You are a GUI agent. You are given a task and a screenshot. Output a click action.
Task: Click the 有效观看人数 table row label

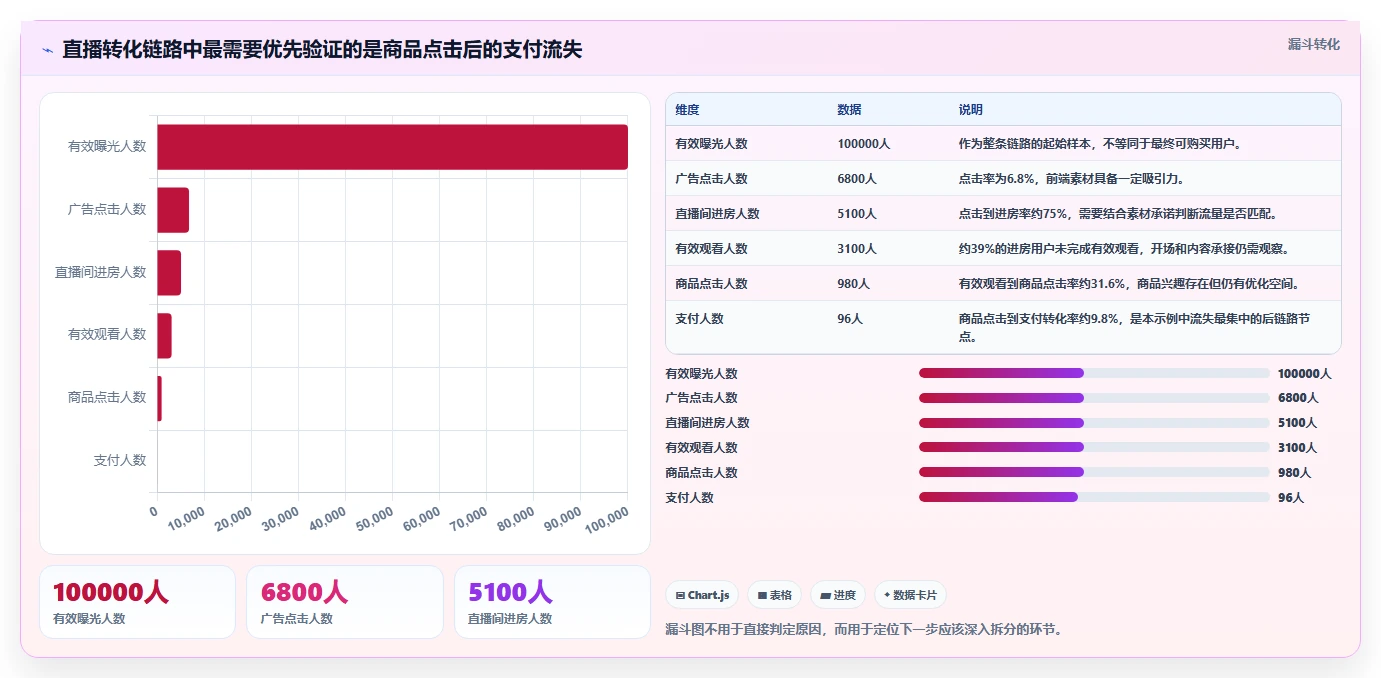(x=711, y=249)
